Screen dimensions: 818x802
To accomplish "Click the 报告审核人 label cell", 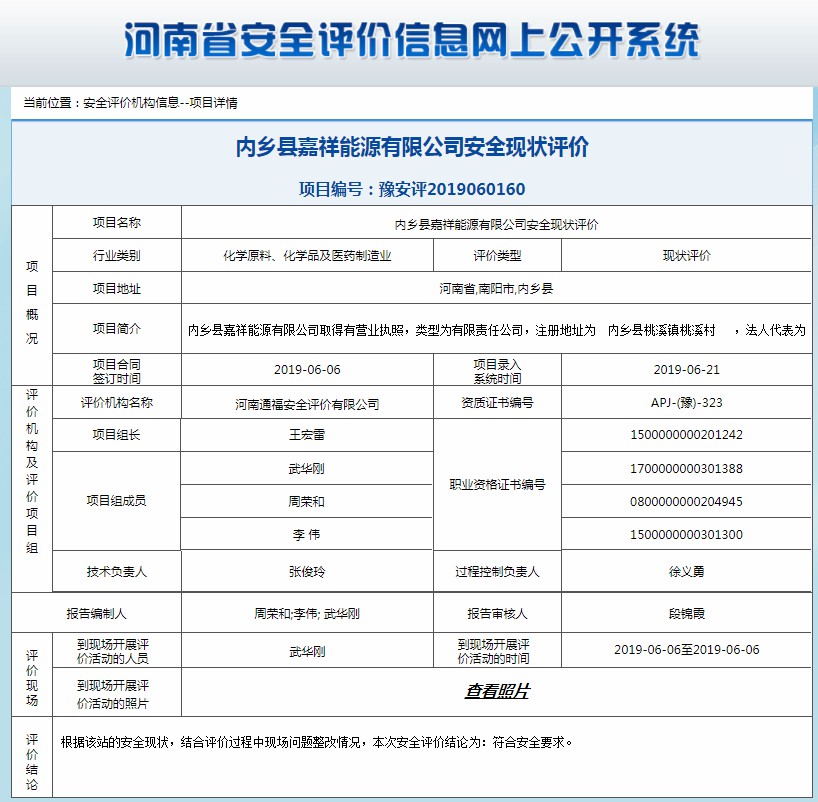I will click(497, 614).
